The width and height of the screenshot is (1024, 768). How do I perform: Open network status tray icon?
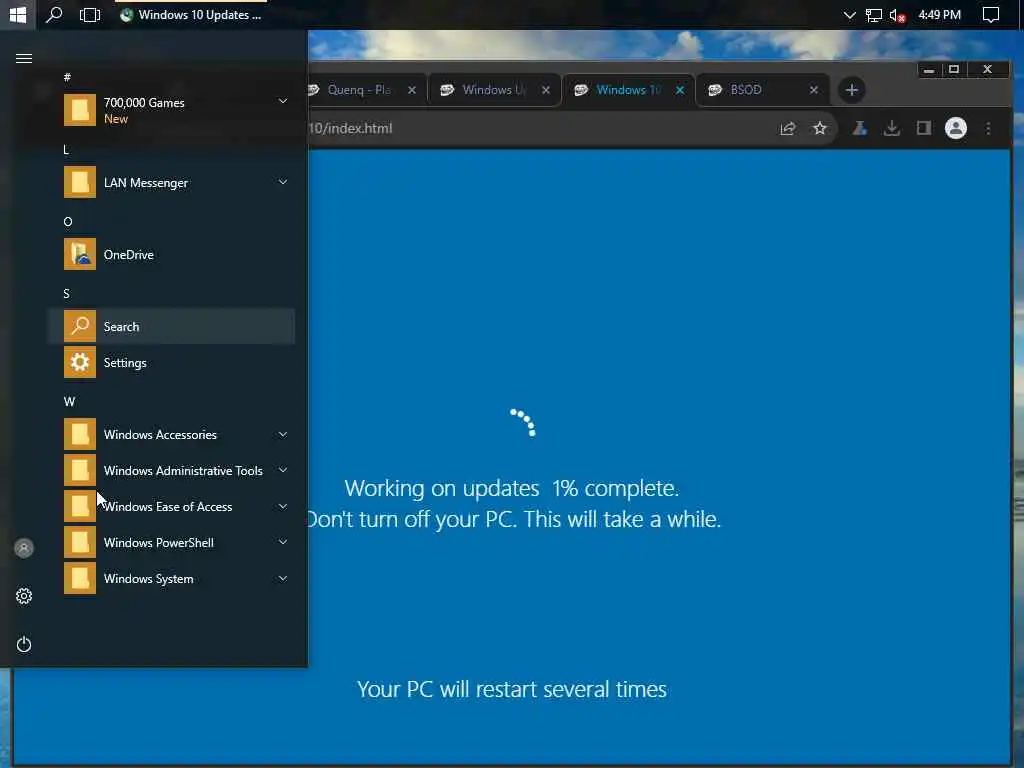coord(873,15)
